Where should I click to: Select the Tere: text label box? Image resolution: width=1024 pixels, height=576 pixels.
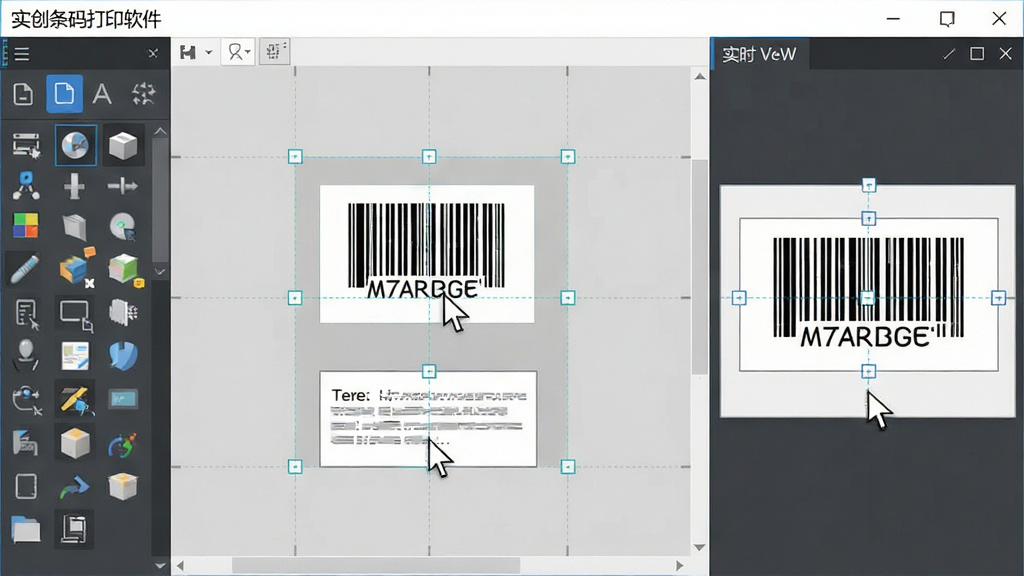tap(428, 419)
